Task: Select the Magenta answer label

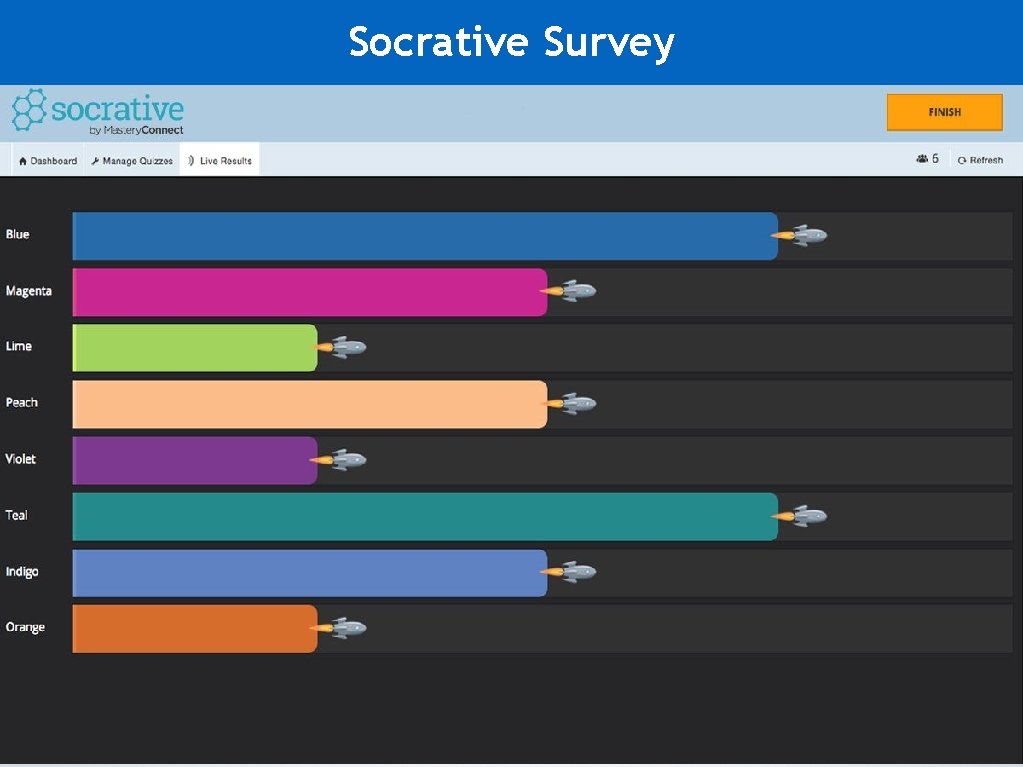Action: point(28,291)
